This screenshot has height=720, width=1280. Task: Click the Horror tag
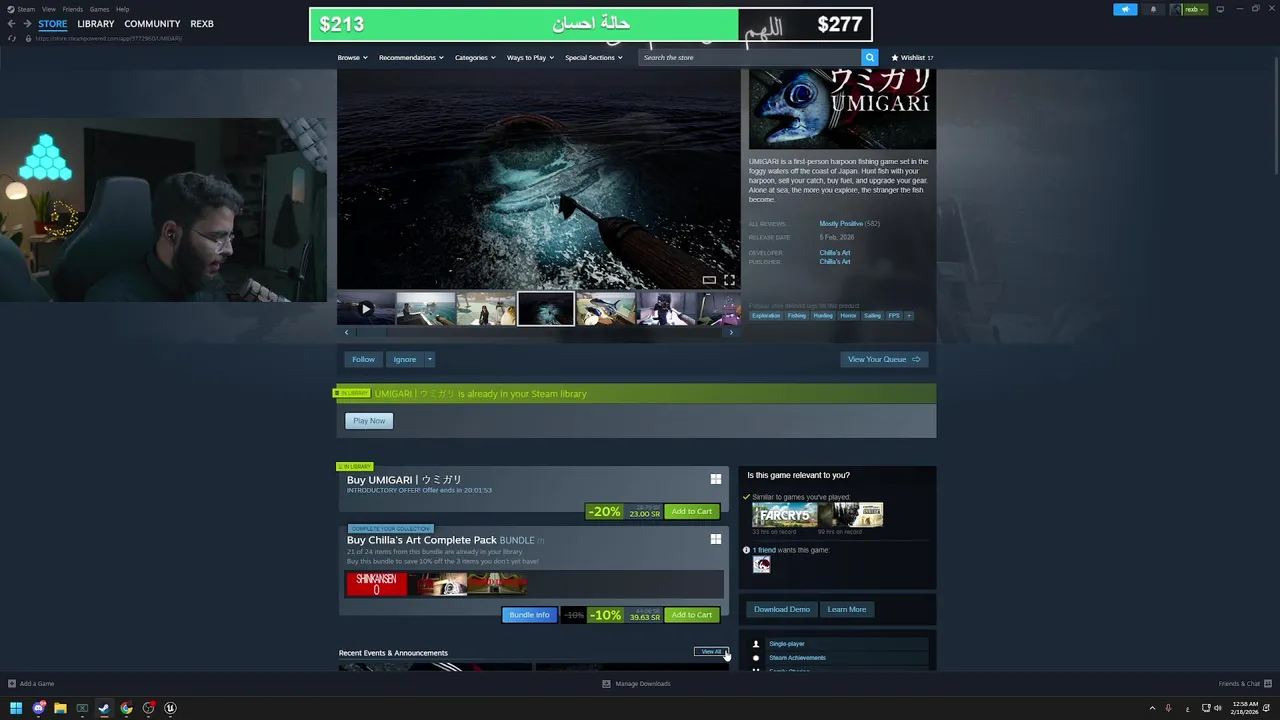(848, 316)
